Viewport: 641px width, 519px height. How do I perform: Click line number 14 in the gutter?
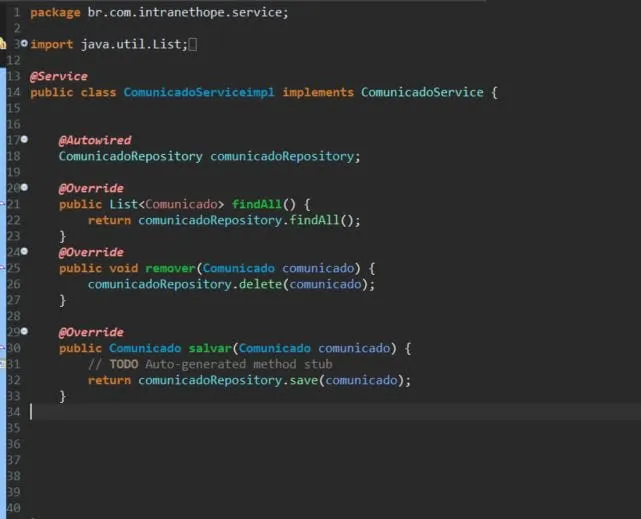pyautogui.click(x=13, y=92)
